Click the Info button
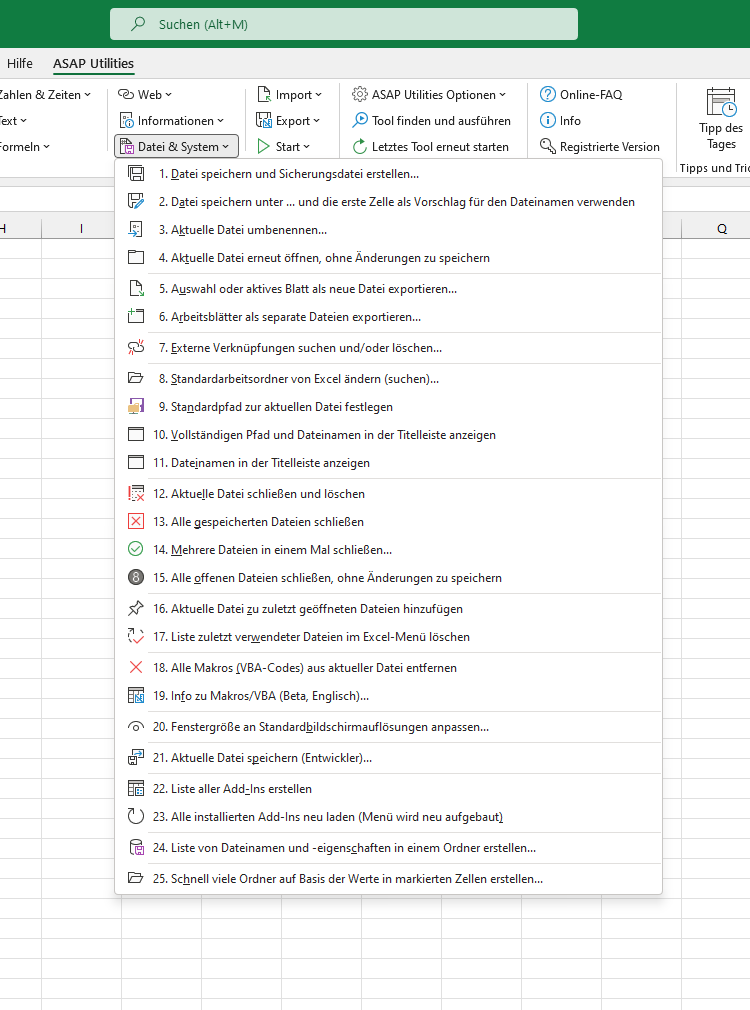Image resolution: width=750 pixels, height=1010 pixels. [x=560, y=120]
